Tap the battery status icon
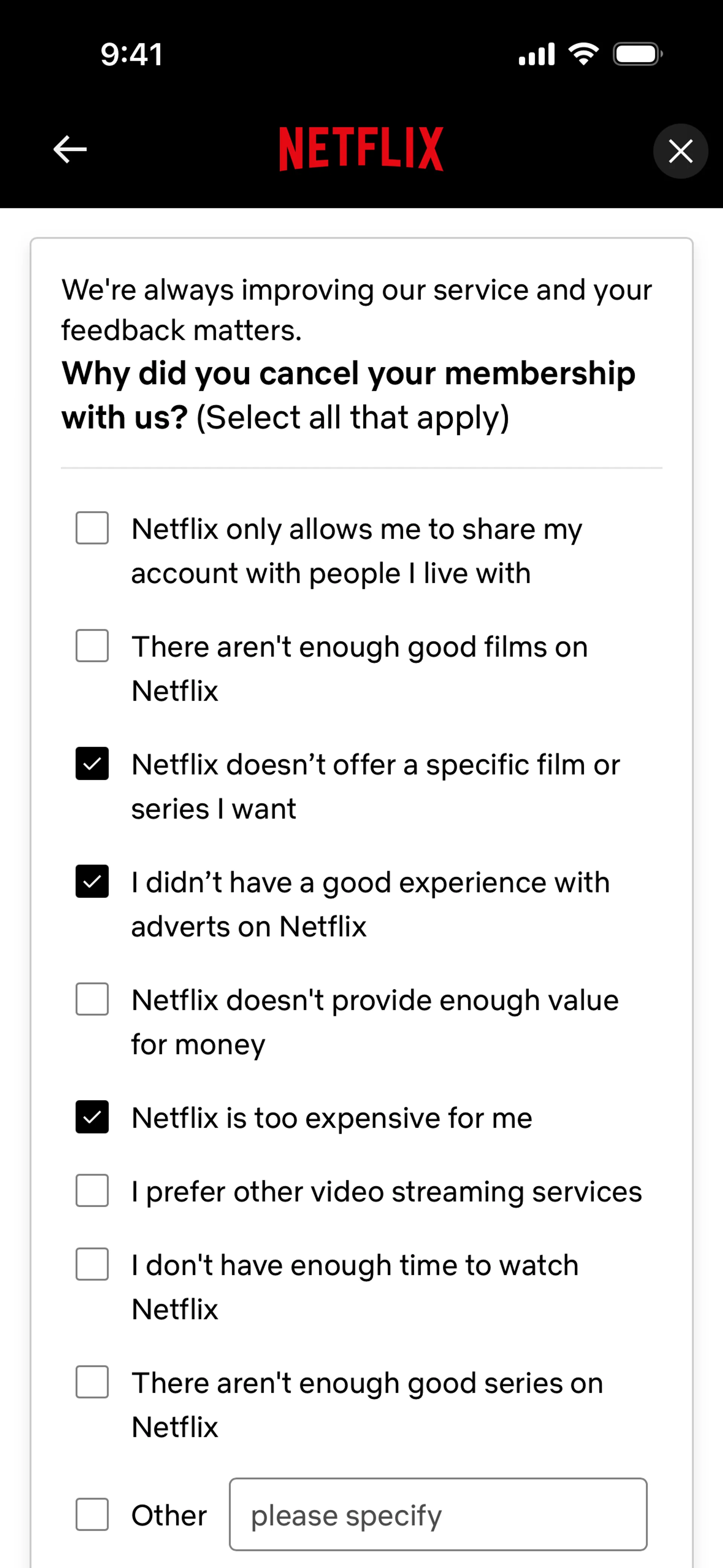 (637, 54)
